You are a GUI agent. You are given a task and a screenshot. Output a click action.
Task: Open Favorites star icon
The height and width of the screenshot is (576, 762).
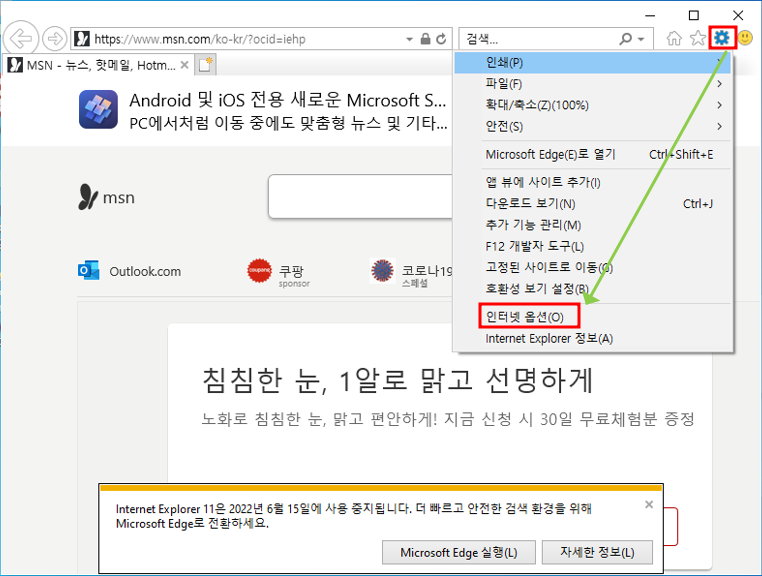[x=698, y=38]
